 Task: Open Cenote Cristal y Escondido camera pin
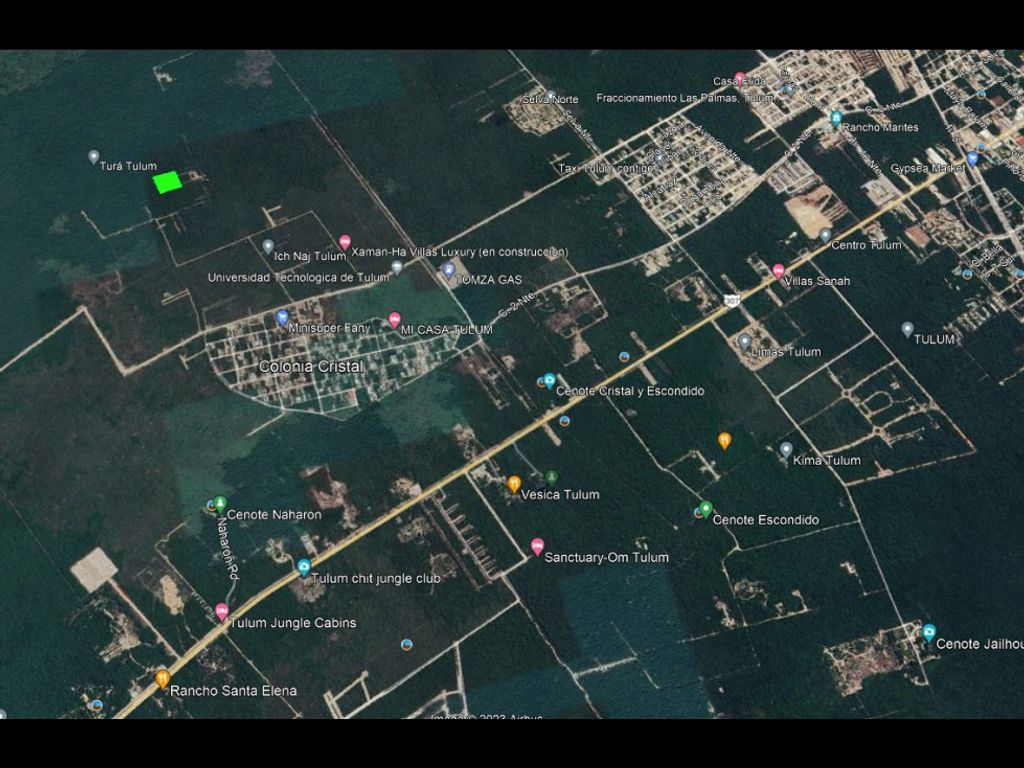pos(550,380)
